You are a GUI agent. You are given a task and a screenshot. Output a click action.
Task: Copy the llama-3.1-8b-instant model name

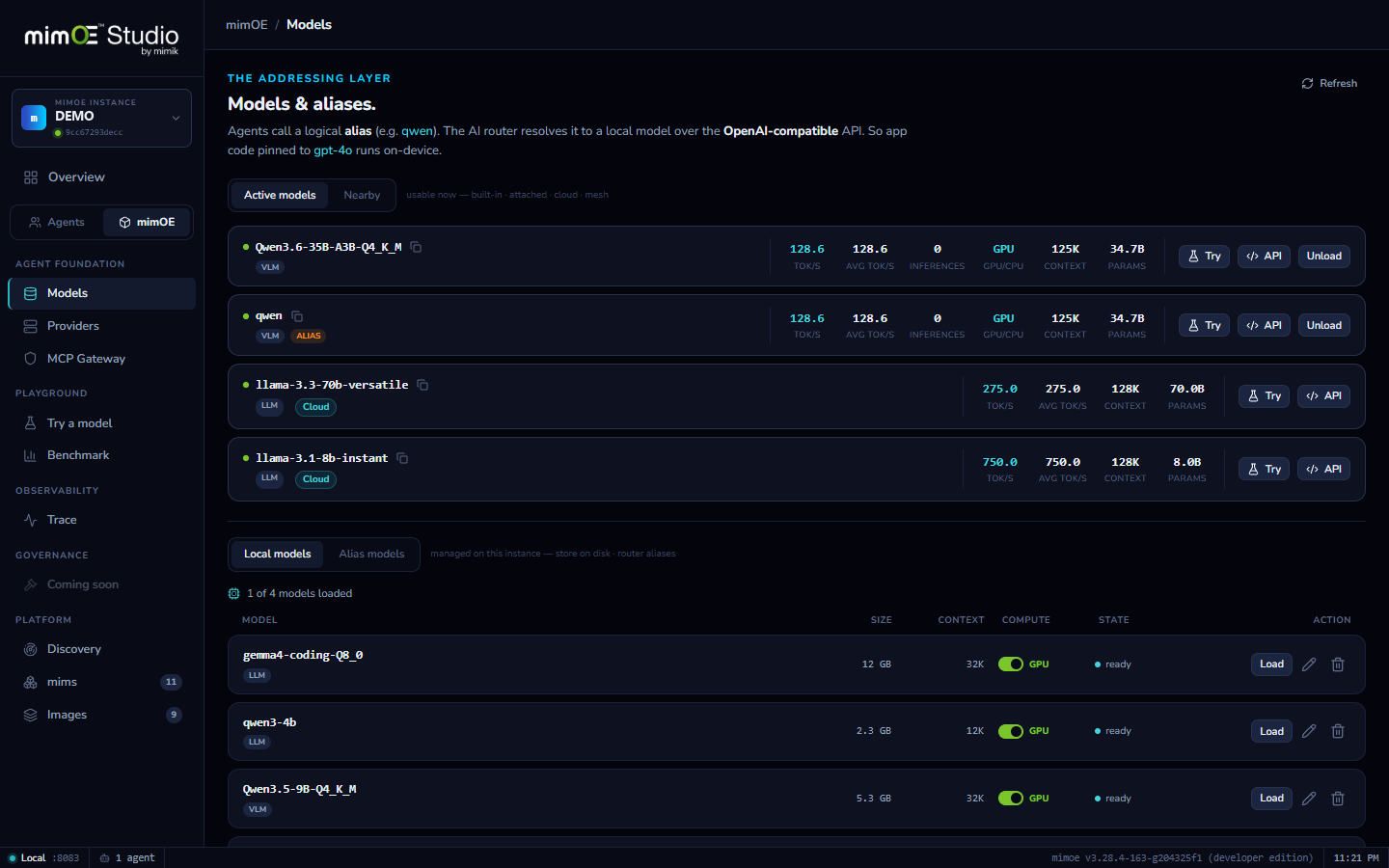tap(402, 458)
